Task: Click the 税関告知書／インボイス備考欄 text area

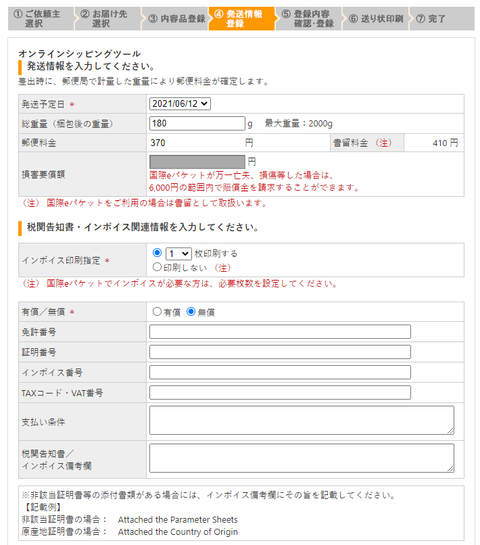Action: point(302,458)
